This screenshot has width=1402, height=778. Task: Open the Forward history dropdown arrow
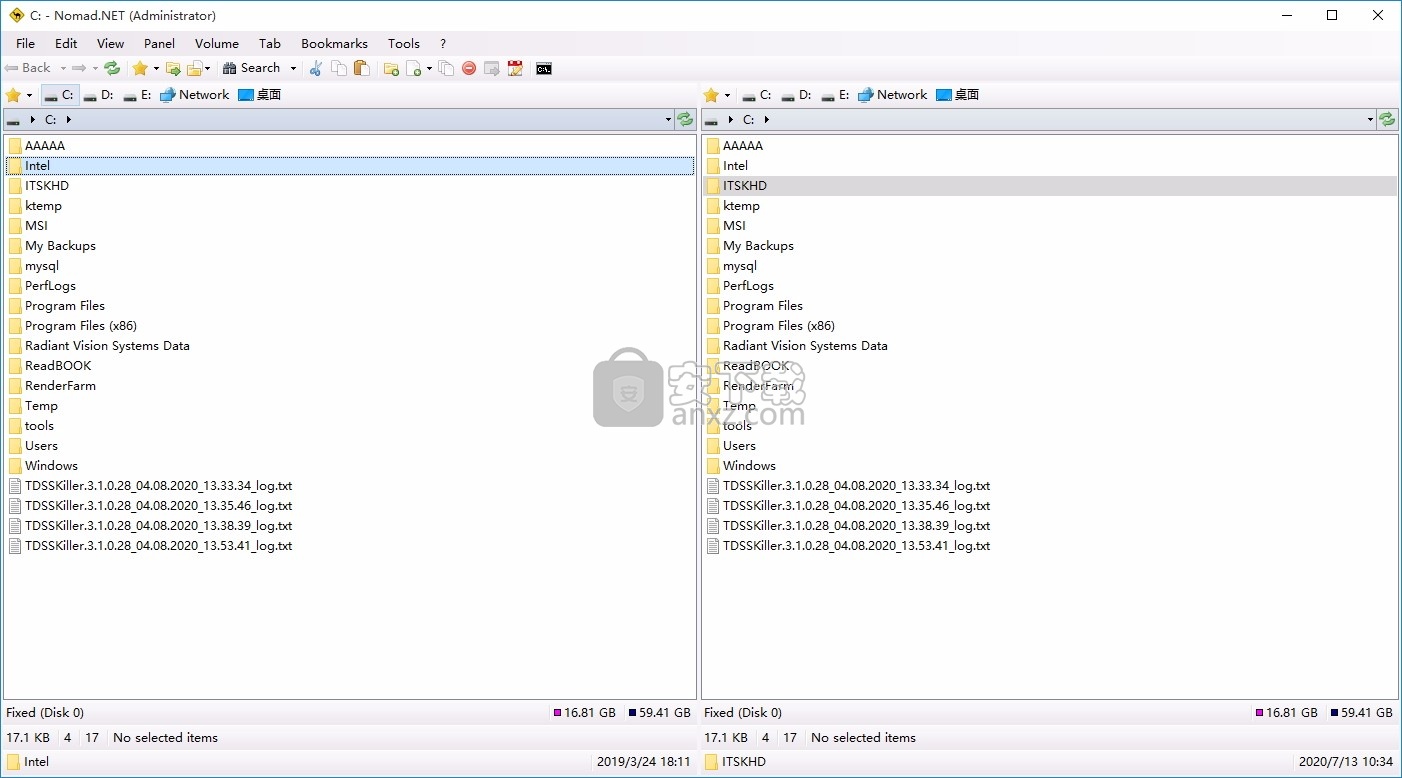[95, 68]
